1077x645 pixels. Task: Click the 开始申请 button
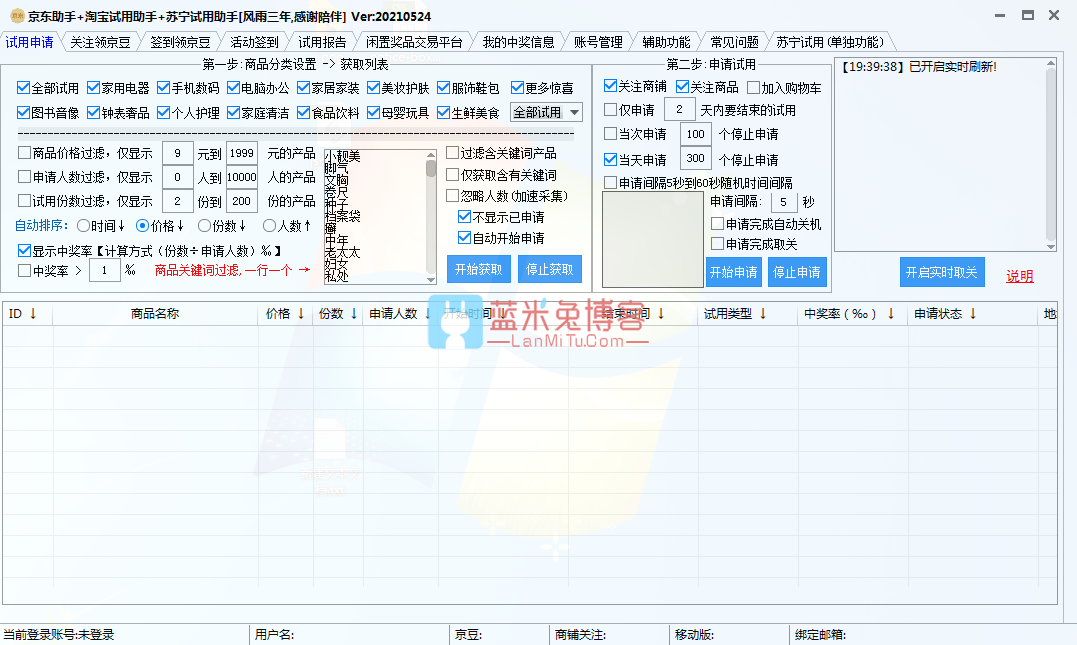734,272
